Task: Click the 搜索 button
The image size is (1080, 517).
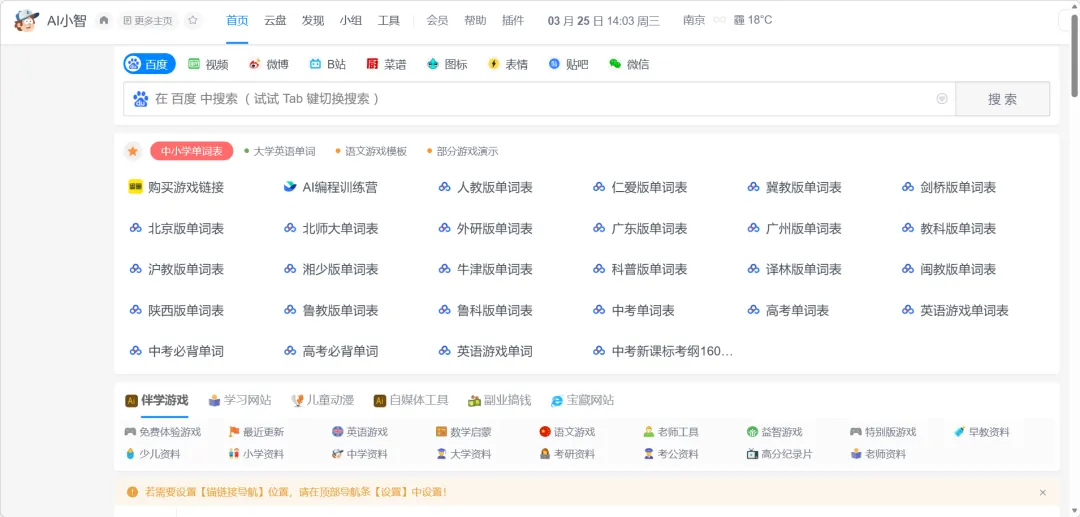Action: [x=1002, y=99]
